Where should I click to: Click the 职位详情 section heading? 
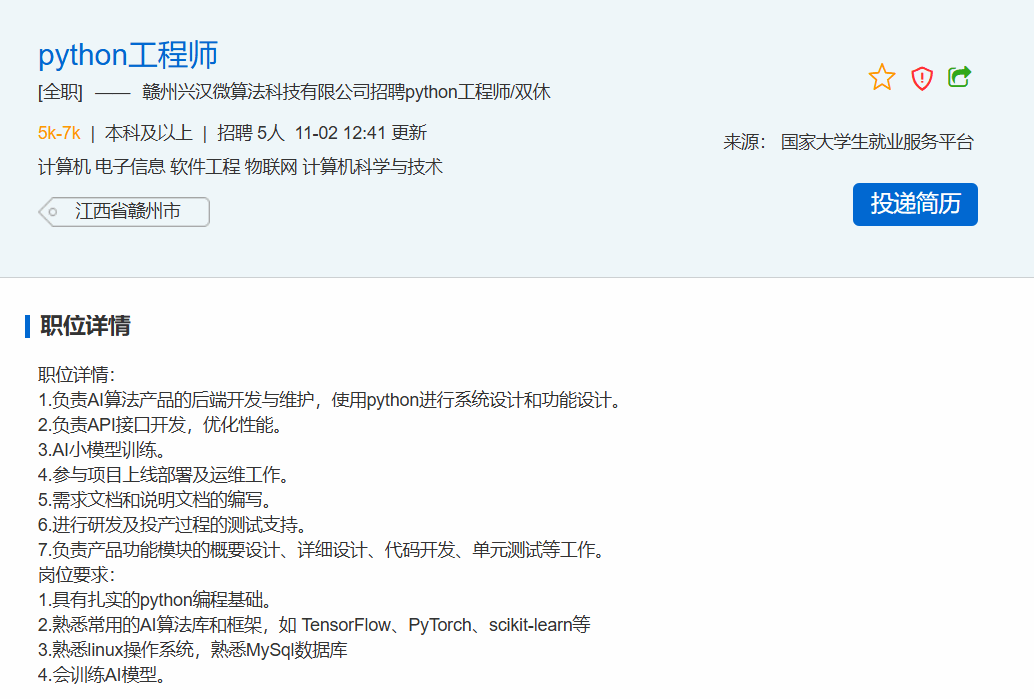pos(85,326)
